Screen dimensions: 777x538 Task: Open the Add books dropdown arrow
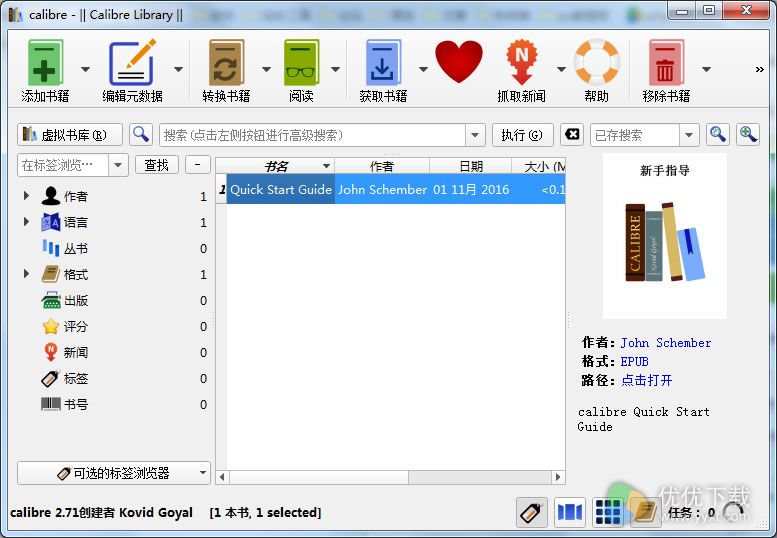[x=85, y=69]
